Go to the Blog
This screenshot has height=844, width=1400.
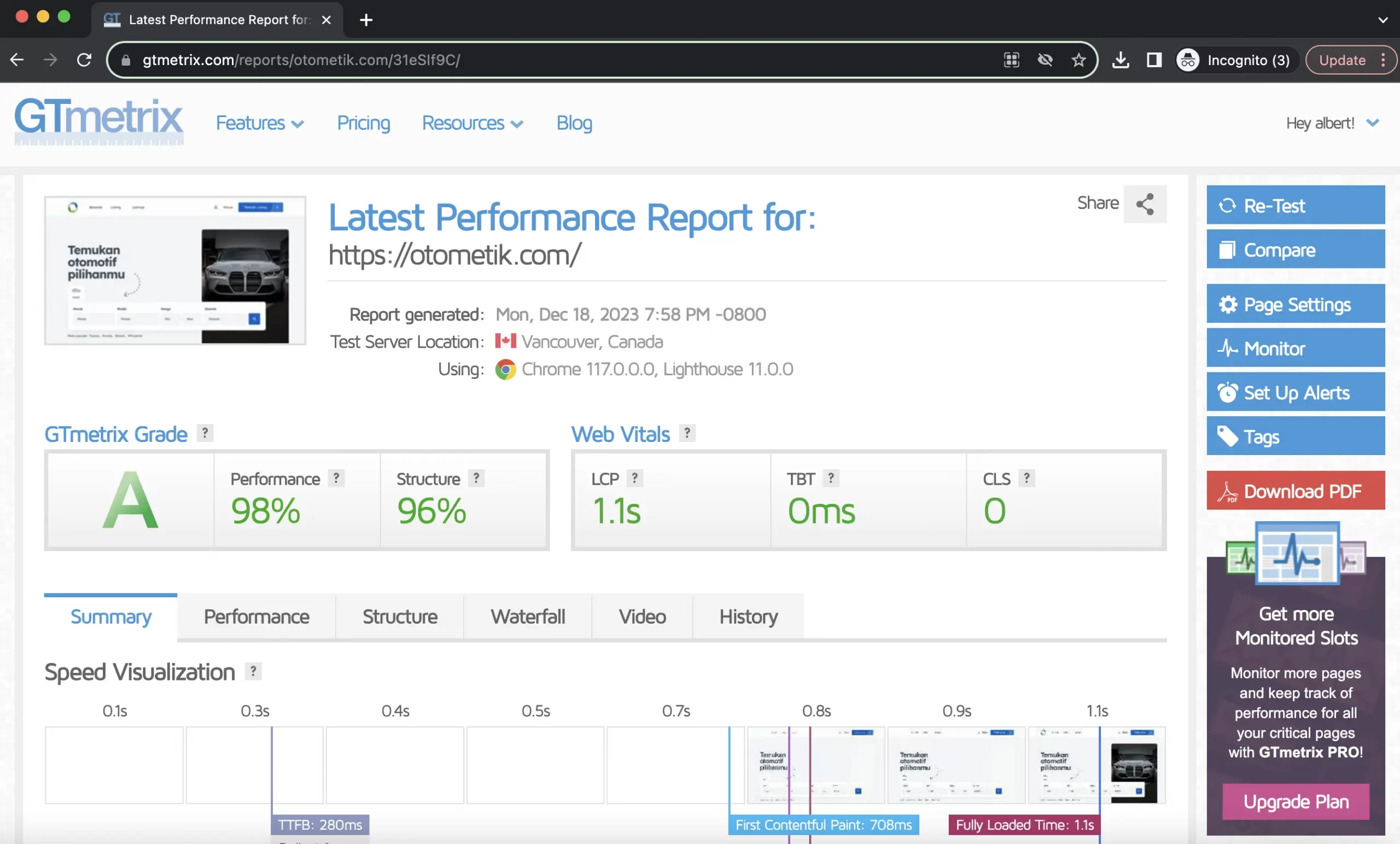(574, 123)
